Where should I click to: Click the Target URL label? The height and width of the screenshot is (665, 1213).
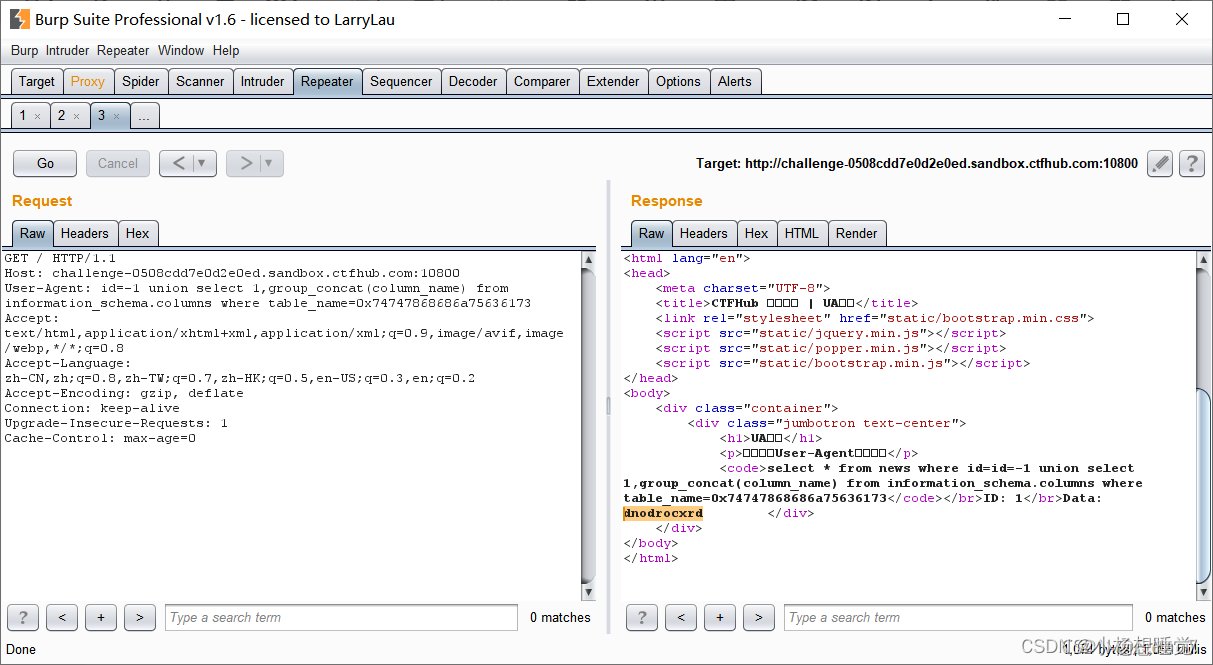(x=917, y=163)
